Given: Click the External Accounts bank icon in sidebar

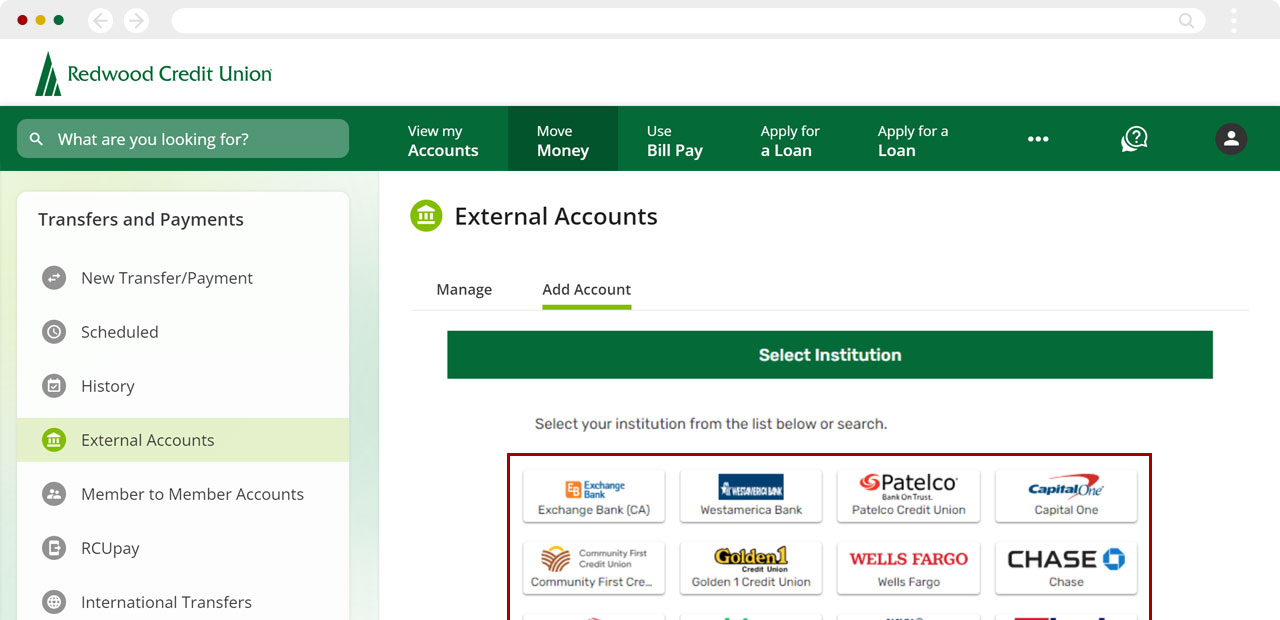Looking at the screenshot, I should pyautogui.click(x=54, y=440).
